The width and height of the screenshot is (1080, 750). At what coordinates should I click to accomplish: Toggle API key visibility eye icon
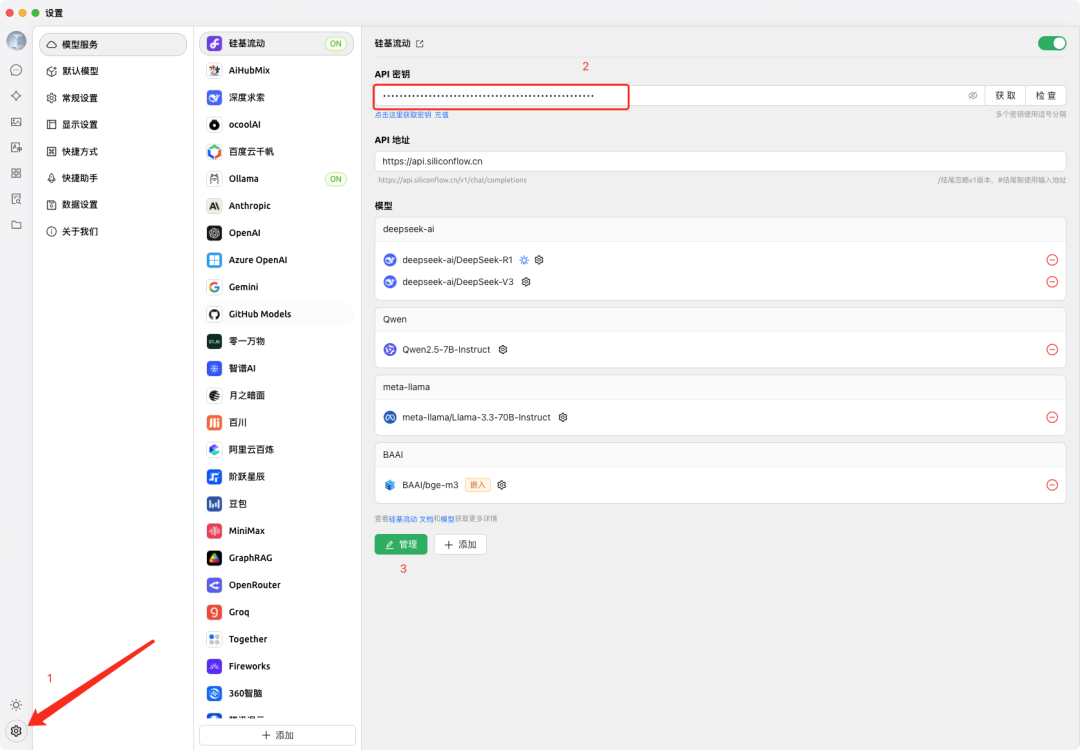(x=973, y=96)
